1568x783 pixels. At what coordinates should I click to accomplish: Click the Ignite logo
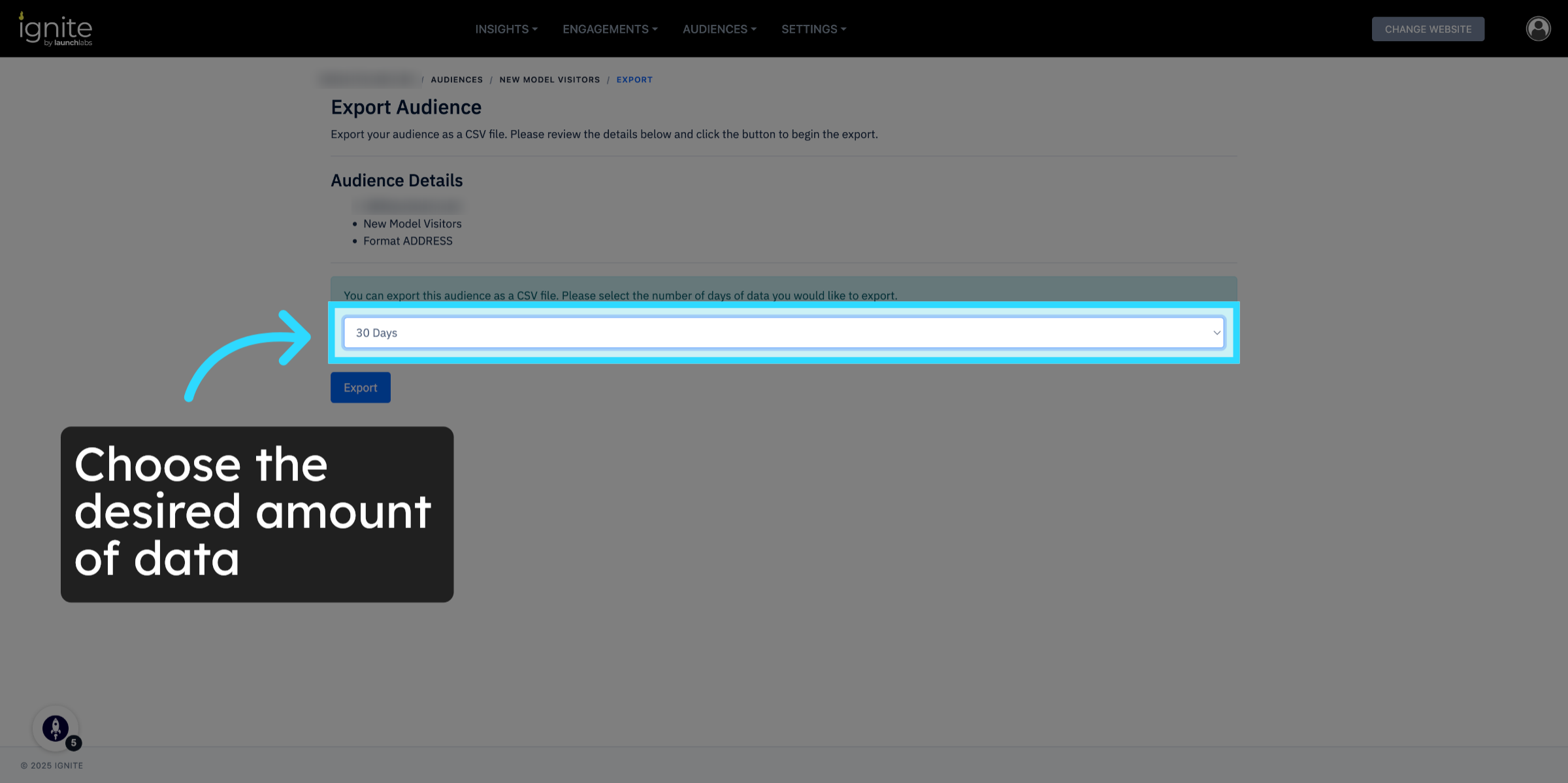coord(56,29)
